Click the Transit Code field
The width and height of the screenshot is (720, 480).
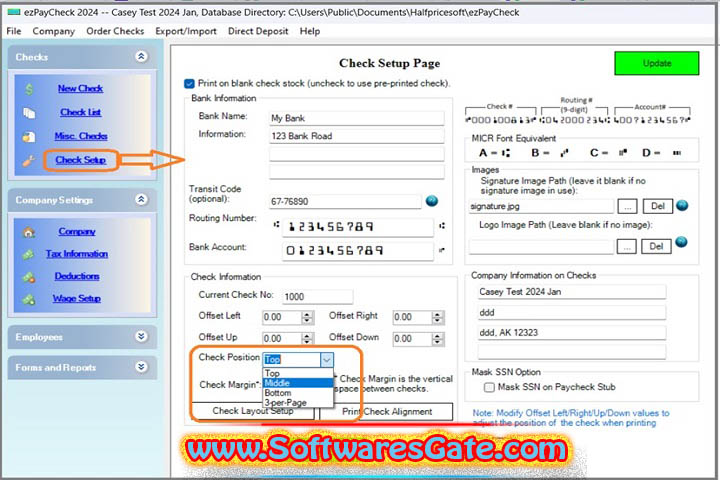345,202
